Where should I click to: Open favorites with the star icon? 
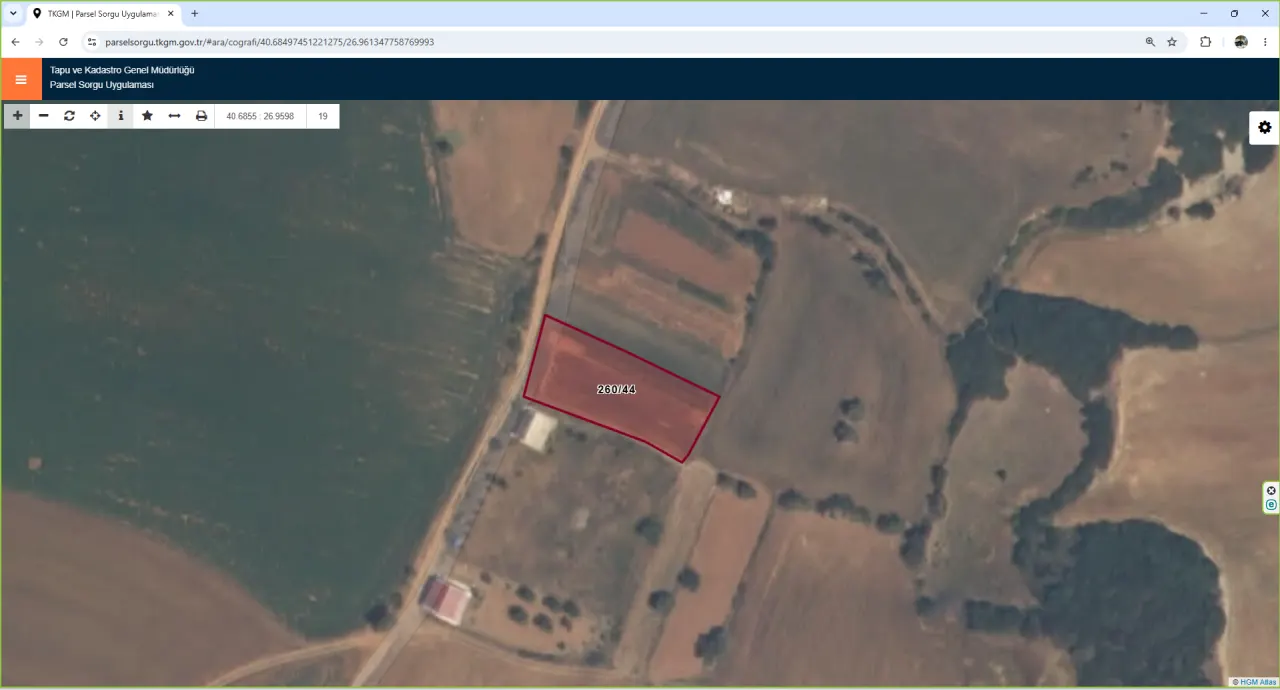pos(147,116)
